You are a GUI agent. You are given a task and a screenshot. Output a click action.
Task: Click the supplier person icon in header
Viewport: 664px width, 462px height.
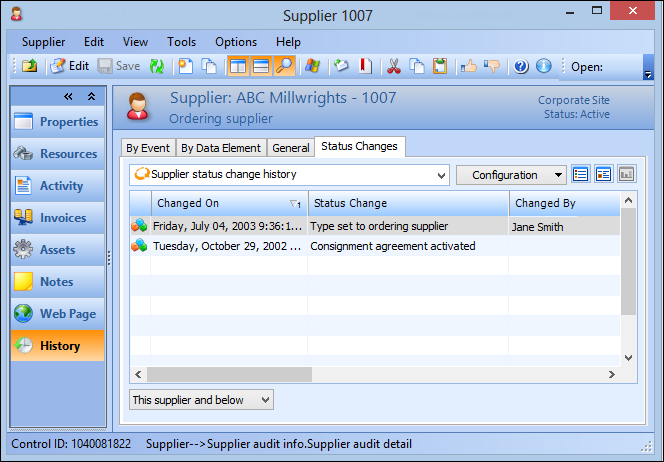[138, 107]
